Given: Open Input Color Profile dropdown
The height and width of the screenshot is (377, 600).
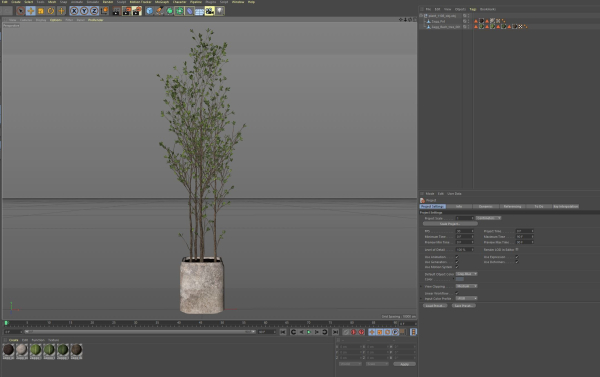Looking at the screenshot, I should pyautogui.click(x=466, y=299).
